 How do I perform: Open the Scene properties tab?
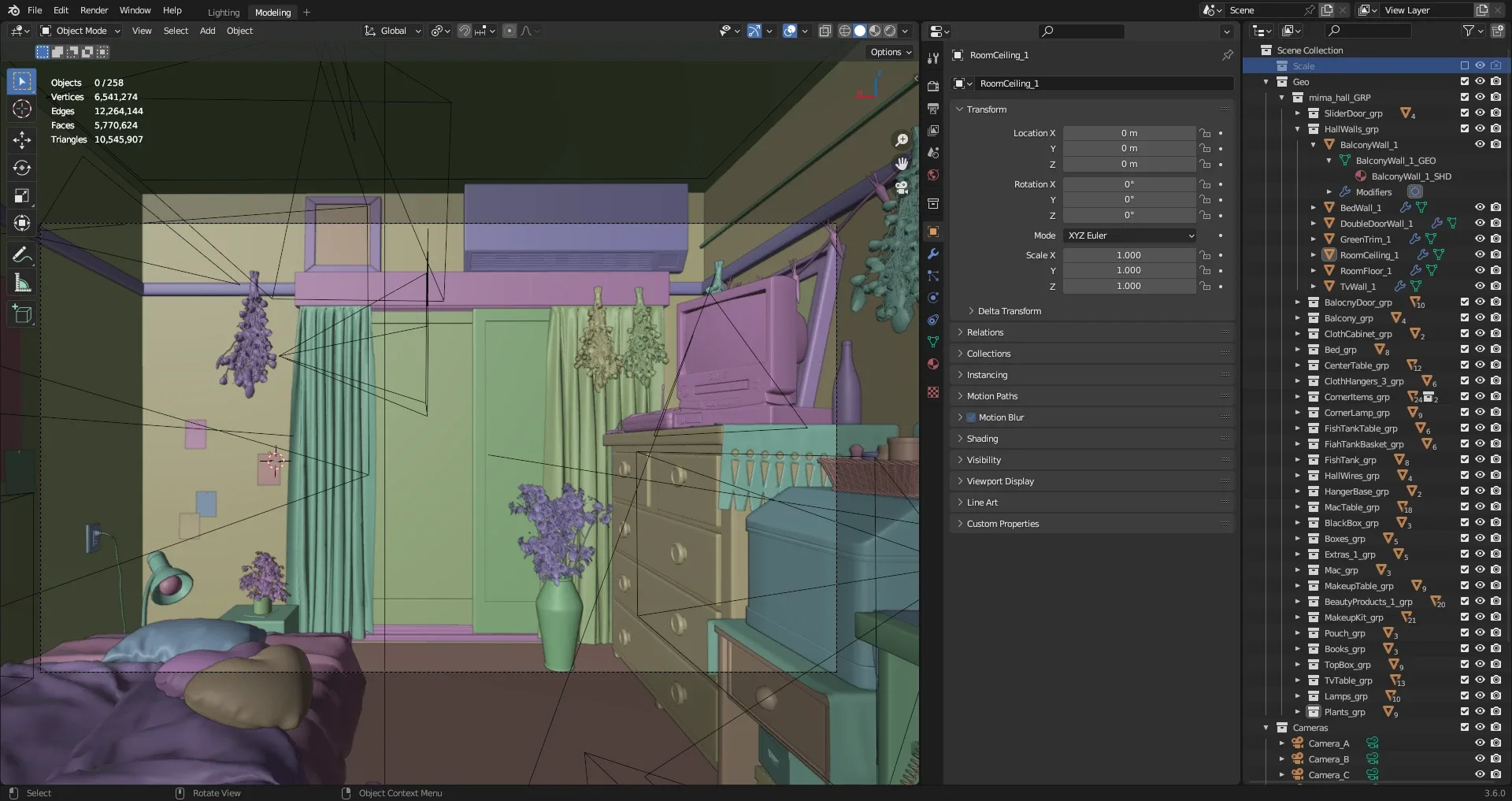[x=933, y=152]
